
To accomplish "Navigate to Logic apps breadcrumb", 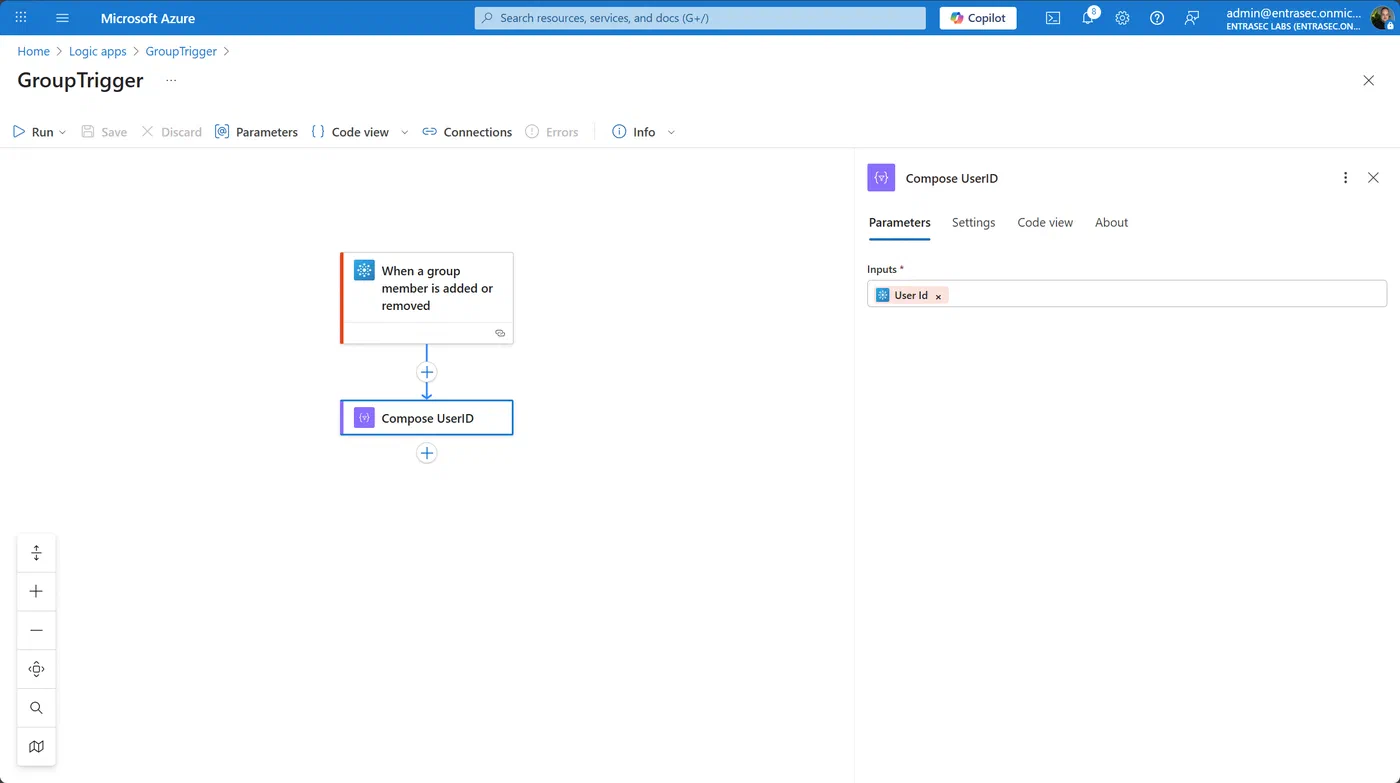I will coord(98,51).
